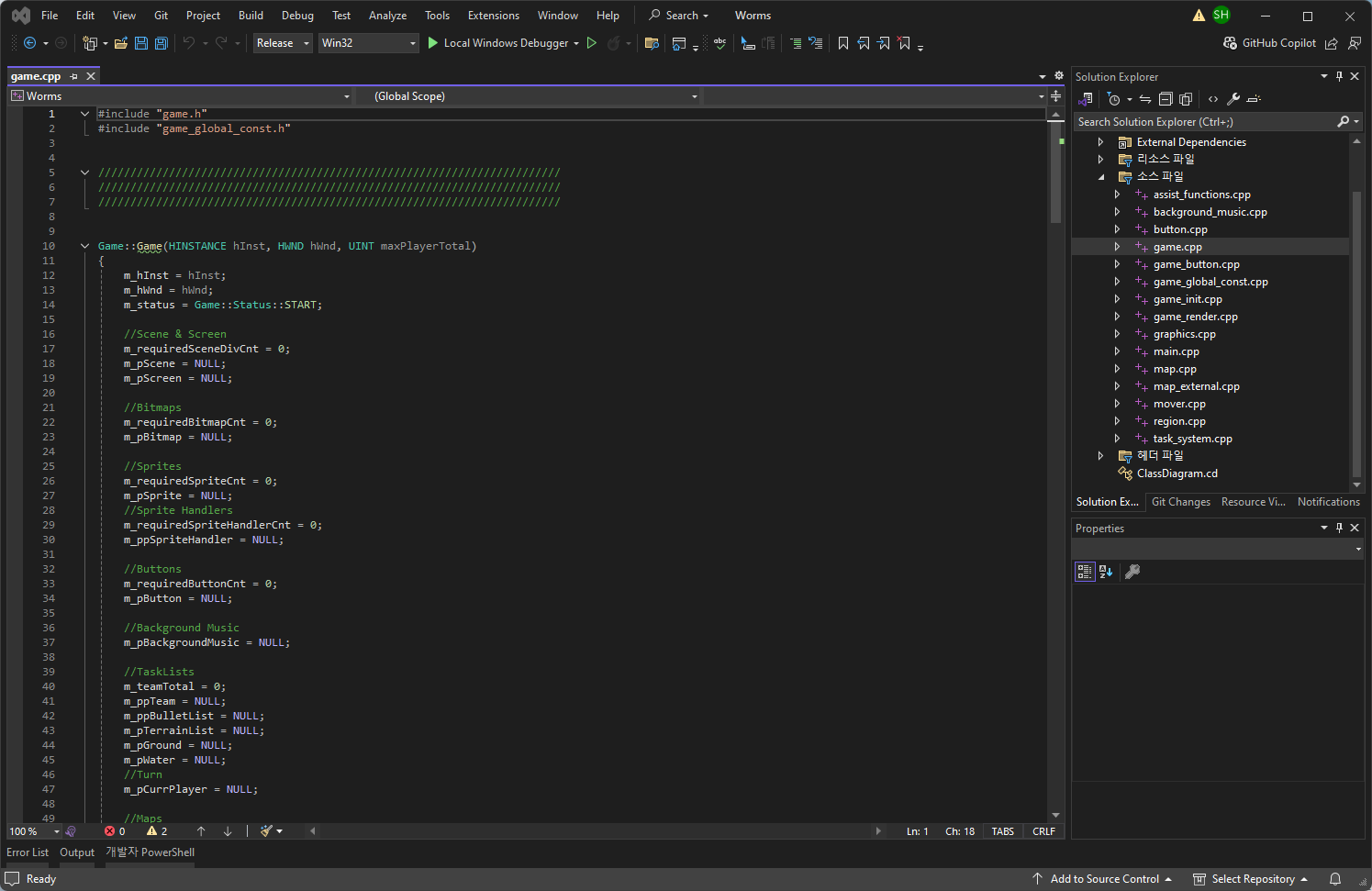The height and width of the screenshot is (891, 1372).
Task: Click the Local Windows Debugger button
Action: click(504, 43)
